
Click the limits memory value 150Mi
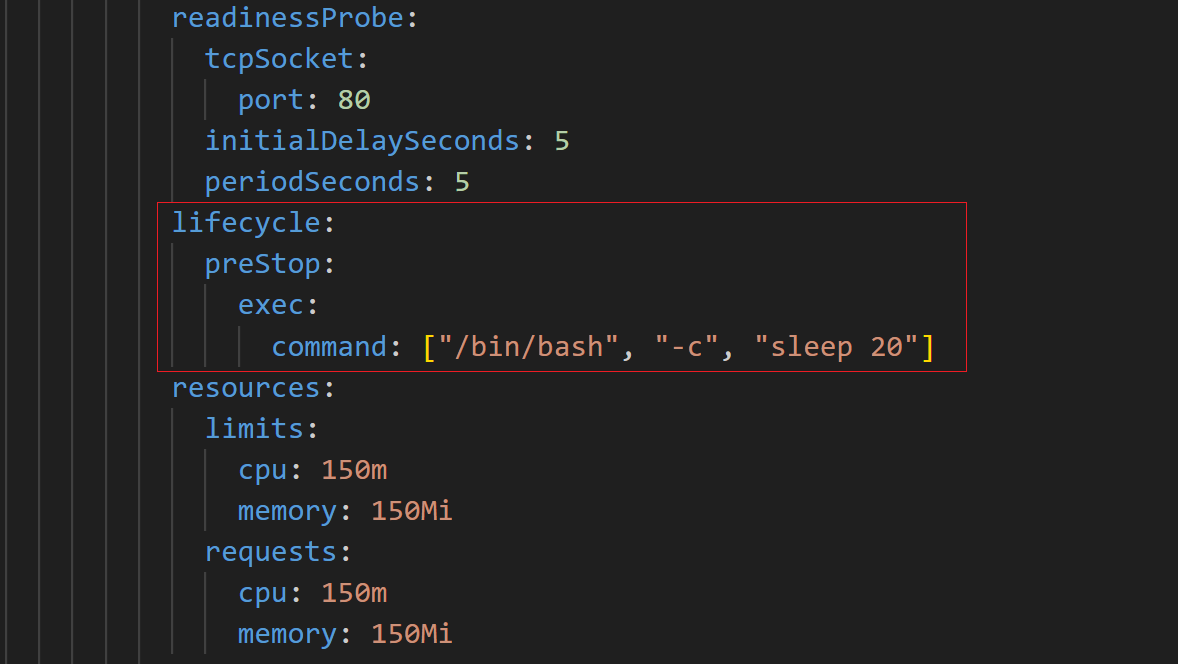(412, 511)
